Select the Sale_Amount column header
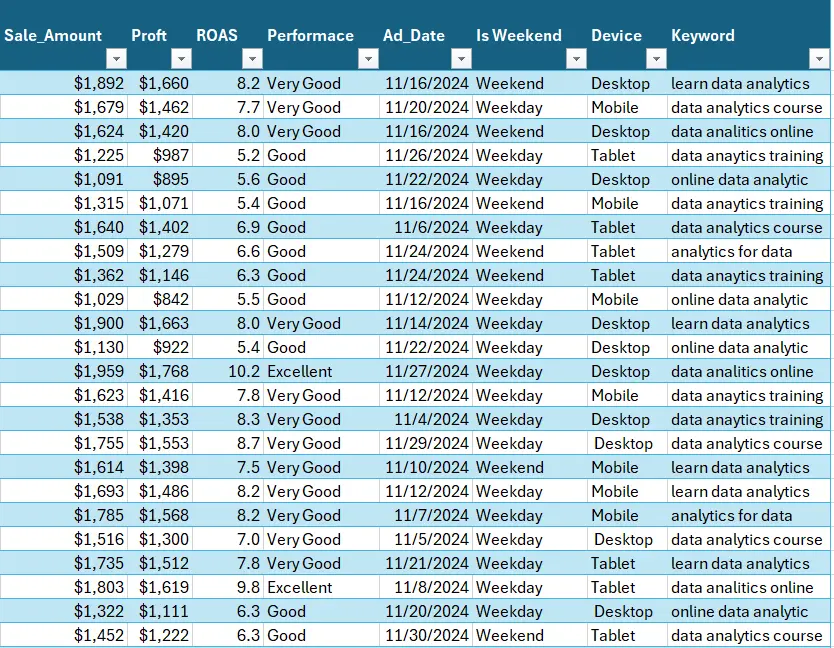 53,35
